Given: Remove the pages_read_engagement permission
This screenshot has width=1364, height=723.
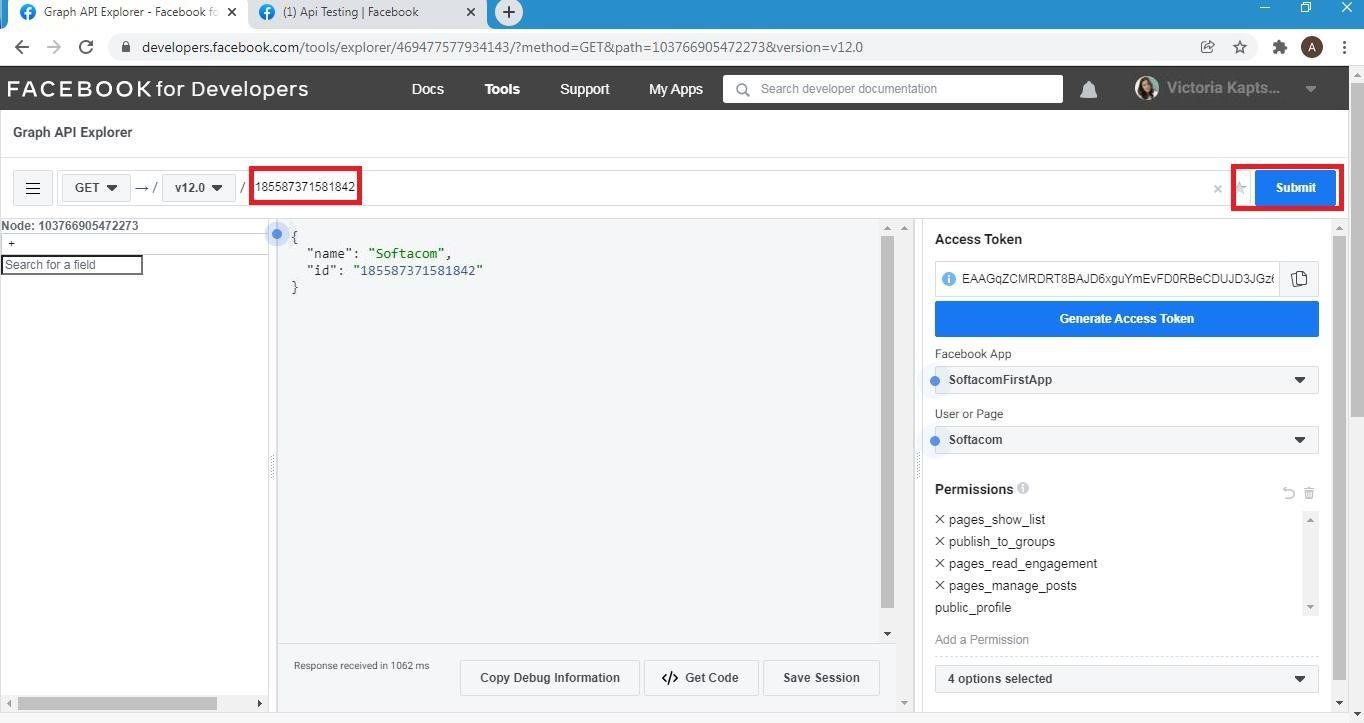Looking at the screenshot, I should (x=940, y=563).
